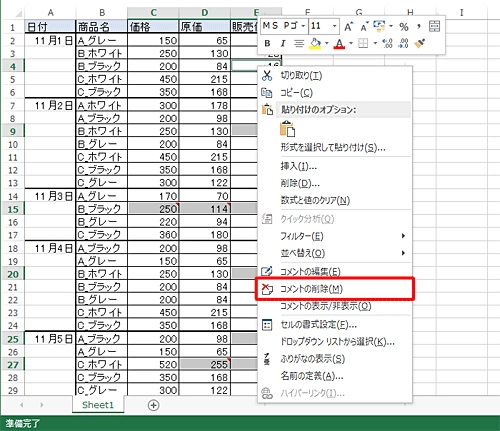This screenshot has width=500, height=431.
Task: Choose 名前の定義(A)...
Action: [335, 376]
